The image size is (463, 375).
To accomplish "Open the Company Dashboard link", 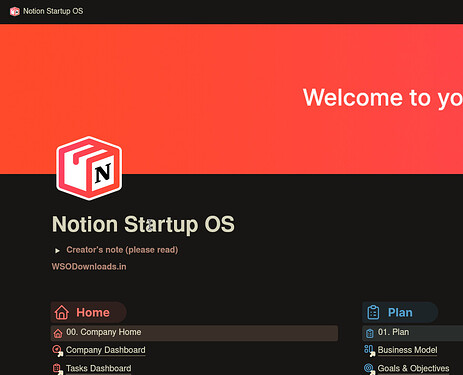I will pos(105,350).
